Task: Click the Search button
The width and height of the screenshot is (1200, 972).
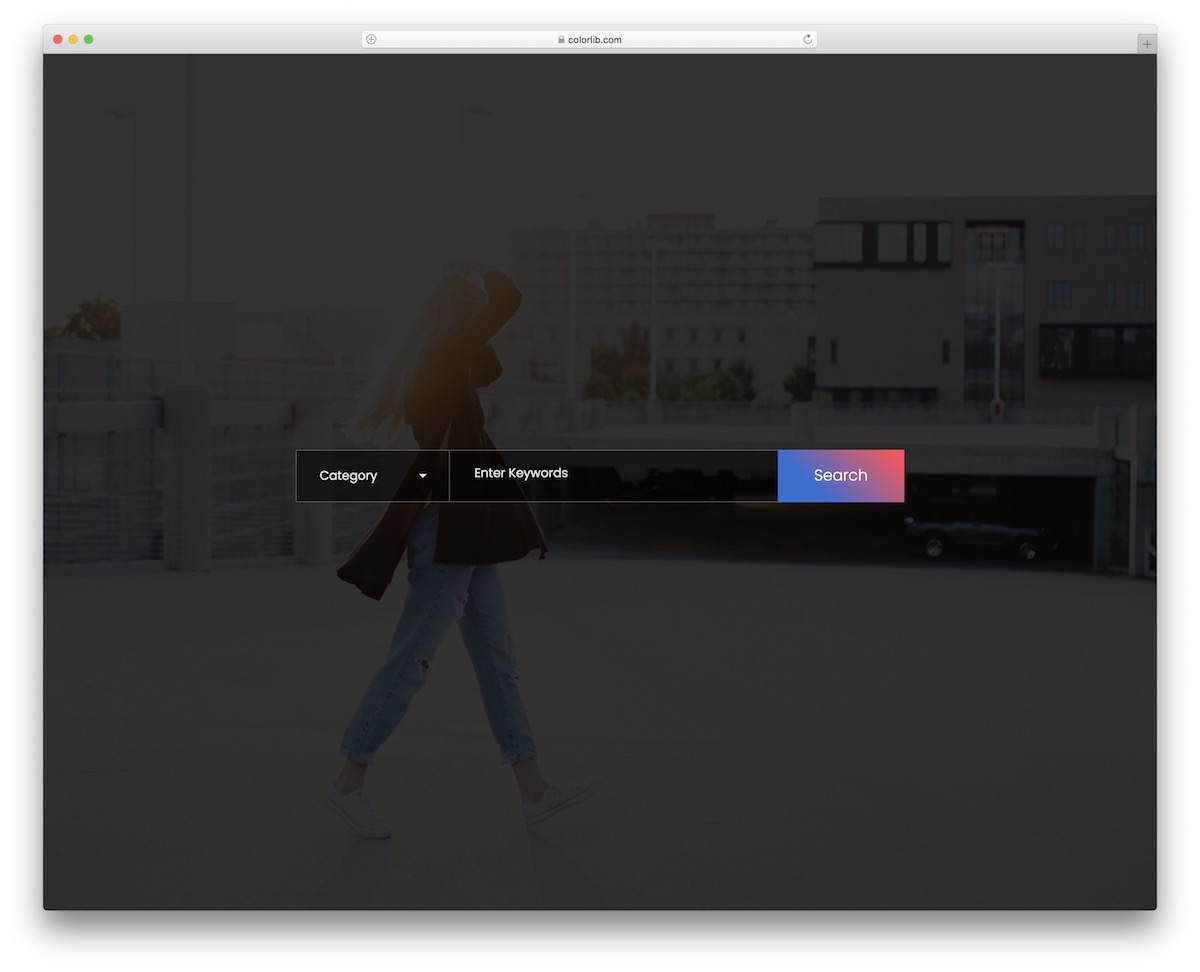Action: tap(840, 475)
